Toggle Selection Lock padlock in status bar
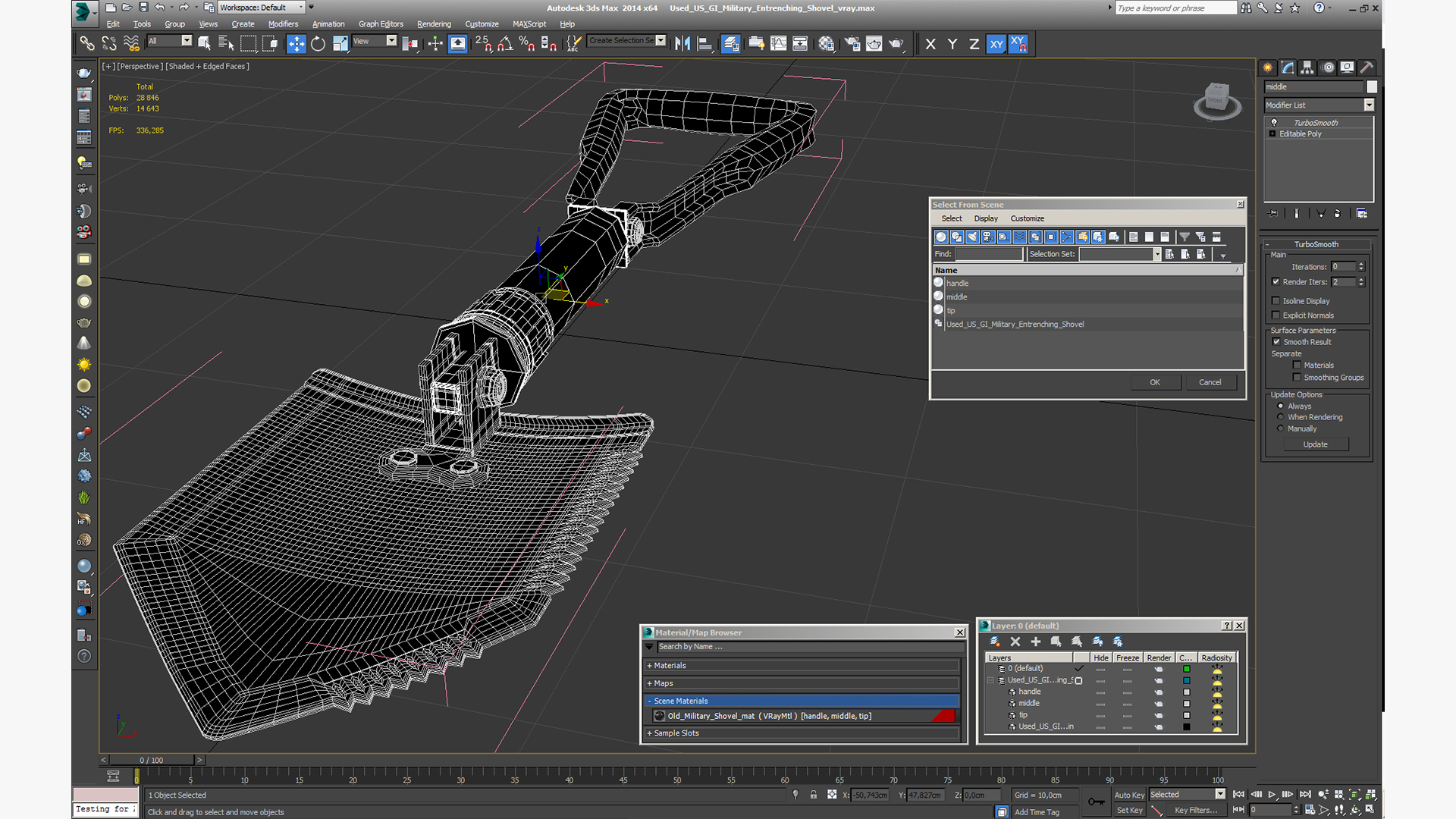 pyautogui.click(x=813, y=795)
